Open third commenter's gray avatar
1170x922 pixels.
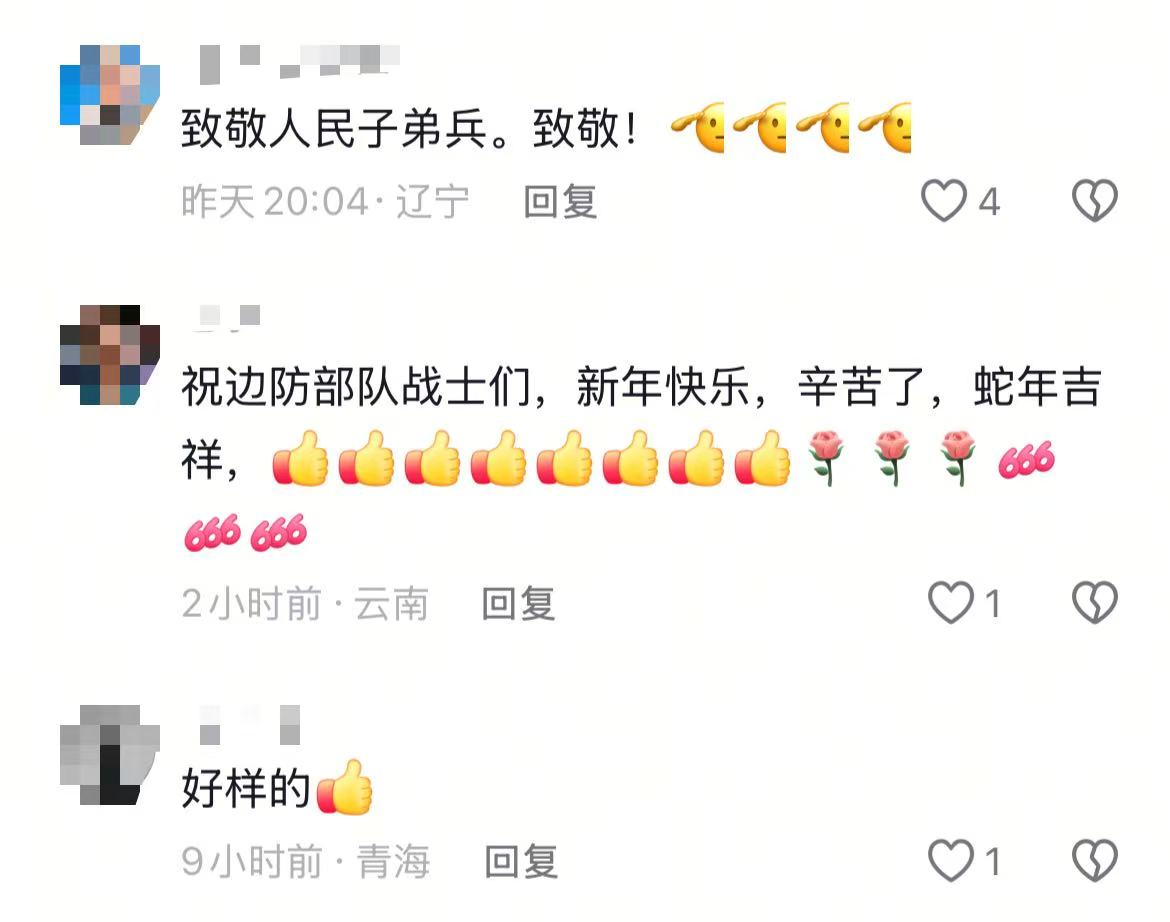tap(110, 755)
